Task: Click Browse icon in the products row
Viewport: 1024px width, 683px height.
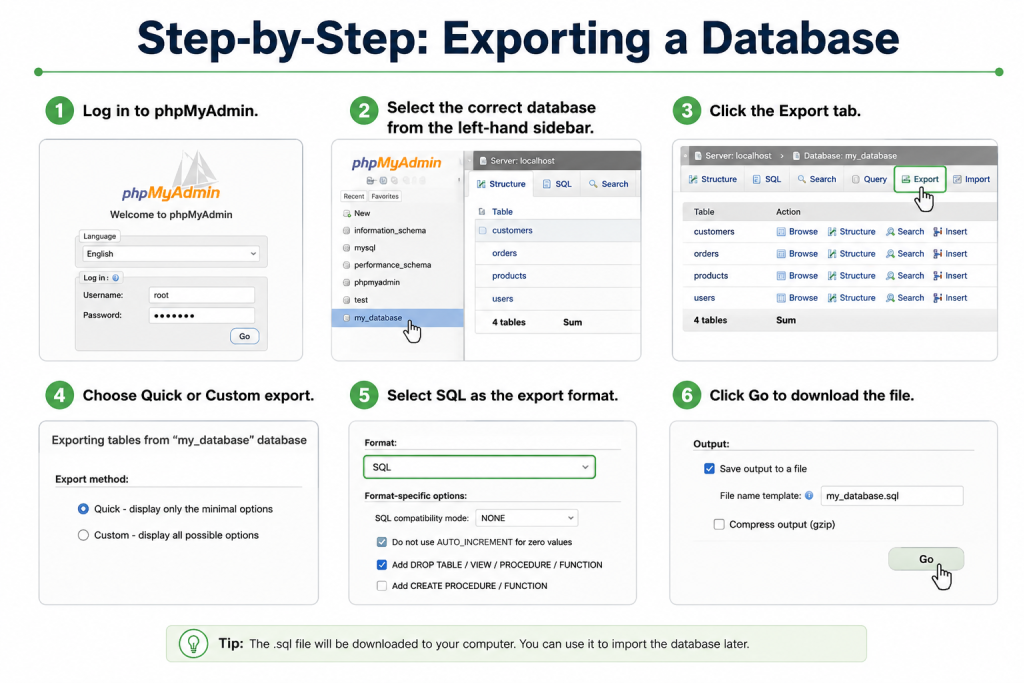Action: [x=780, y=276]
